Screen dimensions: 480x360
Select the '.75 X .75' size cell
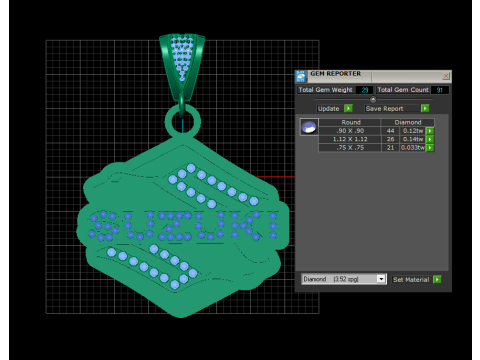point(350,148)
